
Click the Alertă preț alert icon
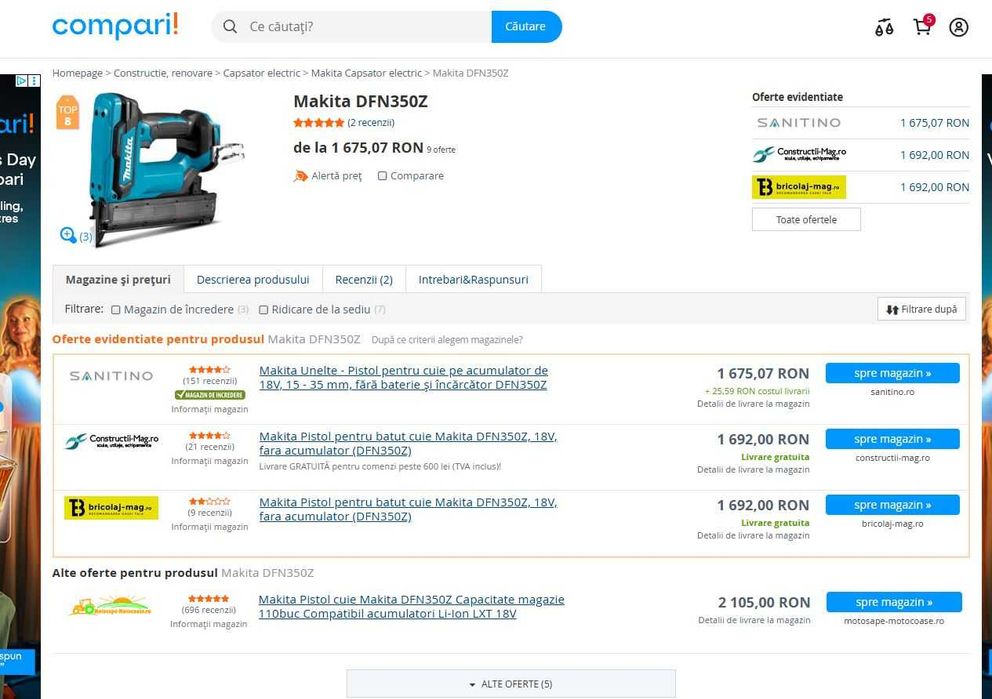coord(301,176)
